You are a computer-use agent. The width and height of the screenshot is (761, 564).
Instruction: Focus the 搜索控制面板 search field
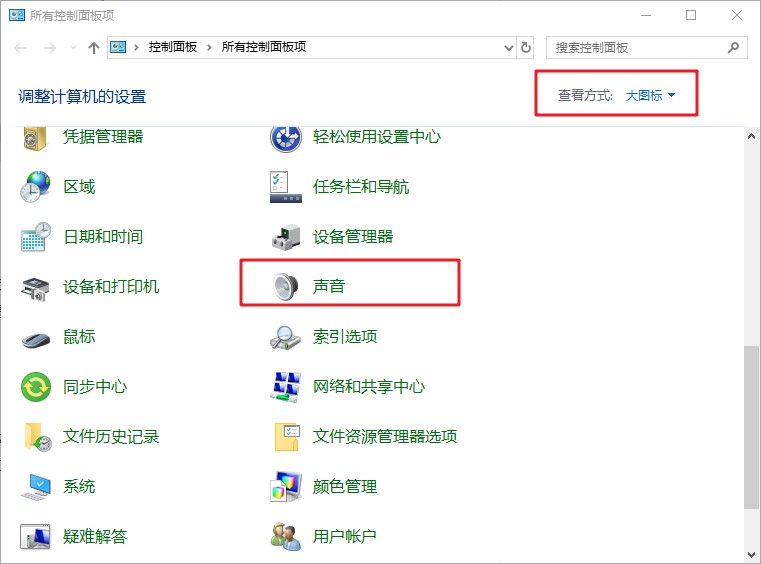point(646,48)
